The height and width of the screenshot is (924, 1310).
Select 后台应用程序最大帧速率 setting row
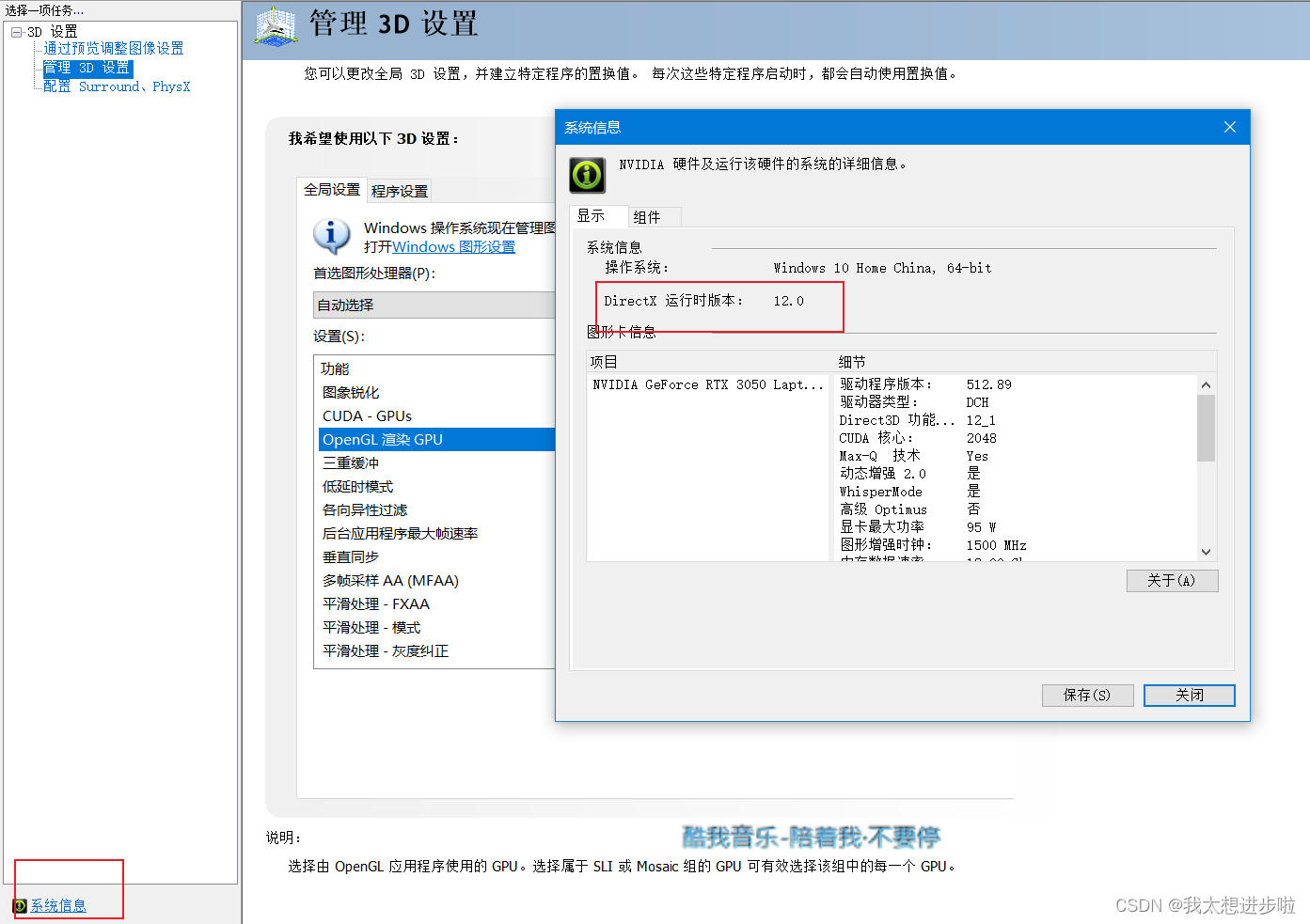coord(437,534)
